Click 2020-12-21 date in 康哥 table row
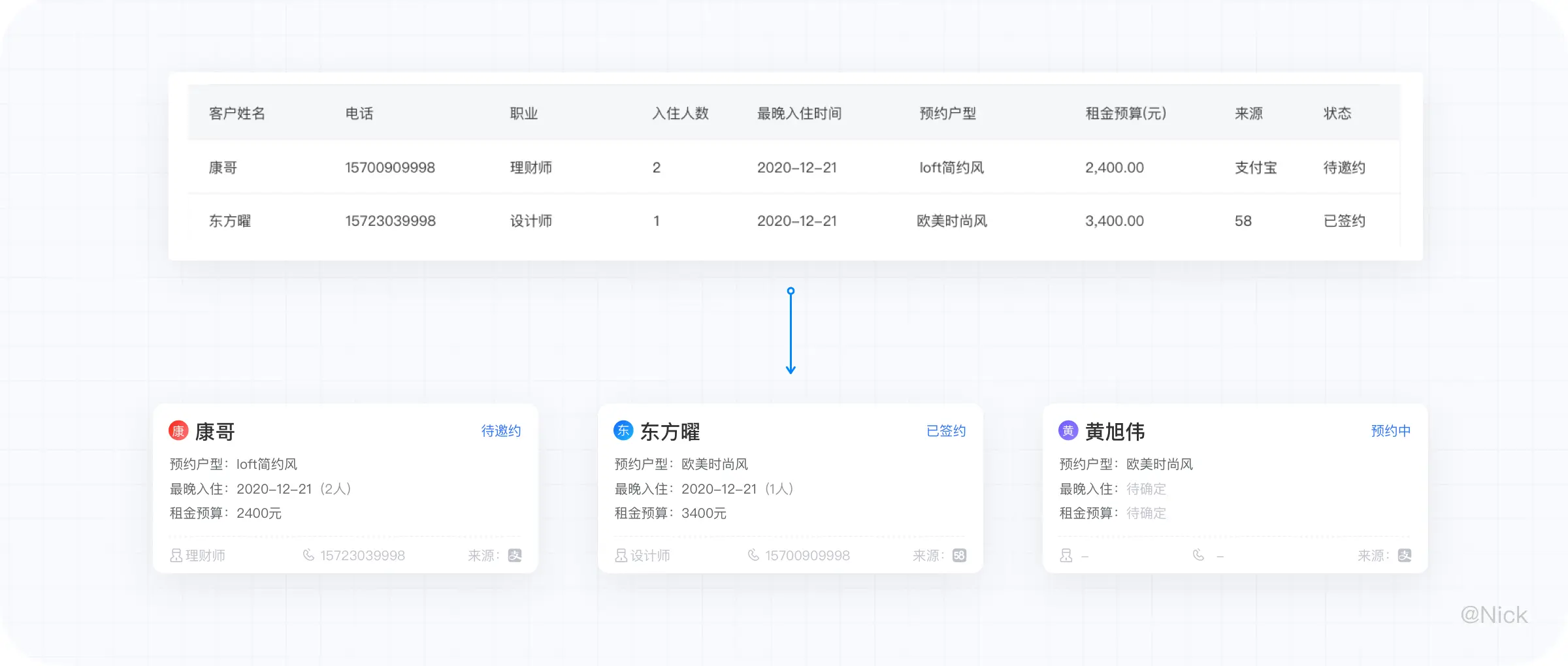 (x=797, y=168)
